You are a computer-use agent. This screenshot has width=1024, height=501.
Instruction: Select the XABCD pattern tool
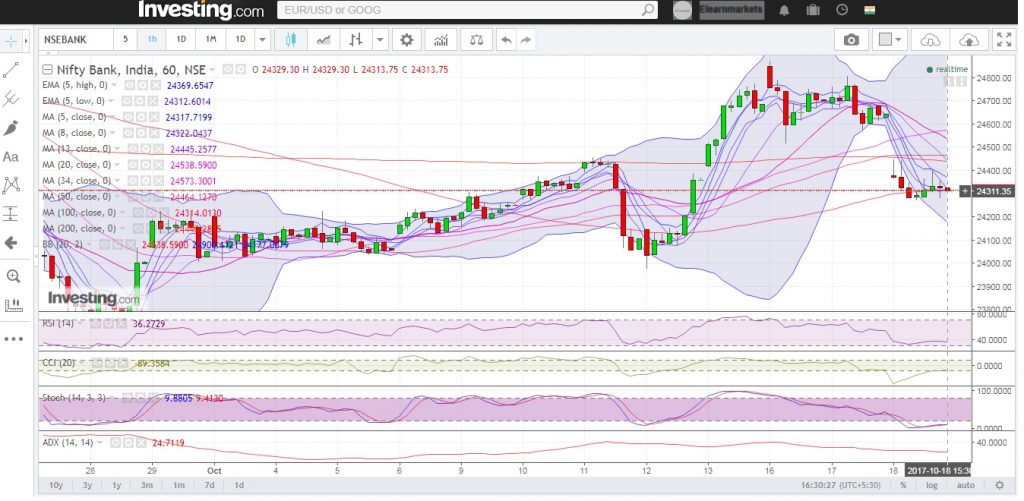pos(11,186)
